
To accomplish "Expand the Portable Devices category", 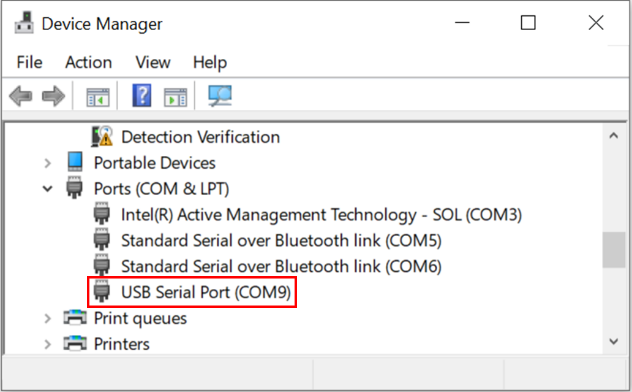I will click(48, 163).
